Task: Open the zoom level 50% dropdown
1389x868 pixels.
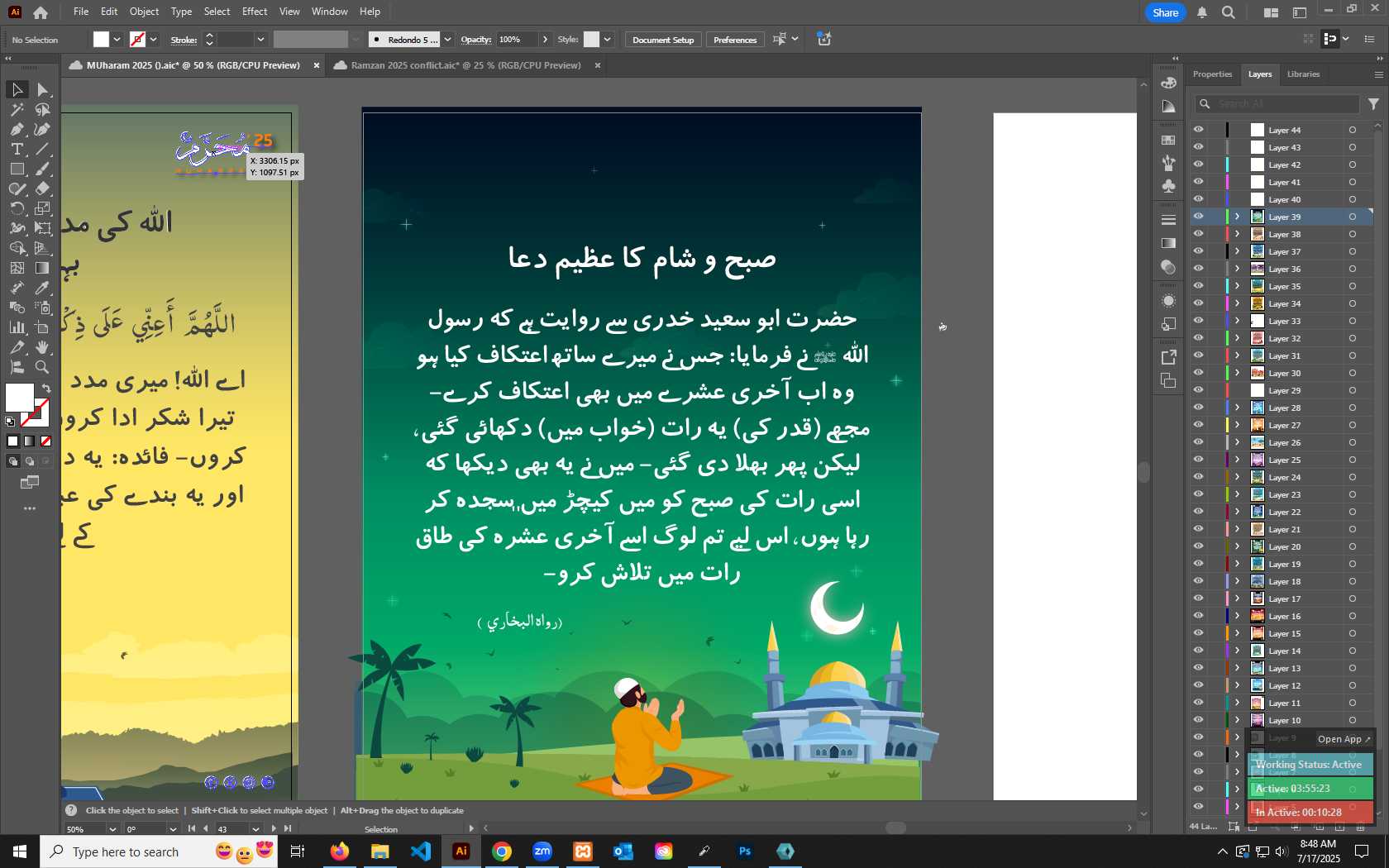Action: [112, 829]
